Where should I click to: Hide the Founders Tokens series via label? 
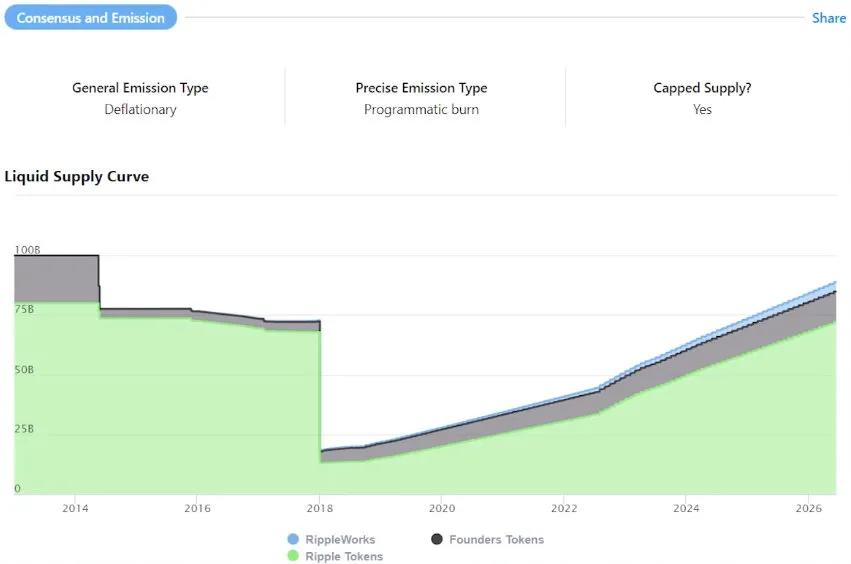496,540
